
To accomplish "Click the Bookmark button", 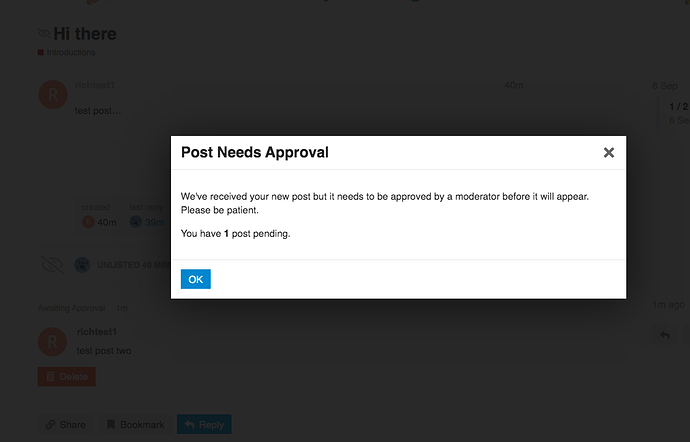I will (136, 424).
